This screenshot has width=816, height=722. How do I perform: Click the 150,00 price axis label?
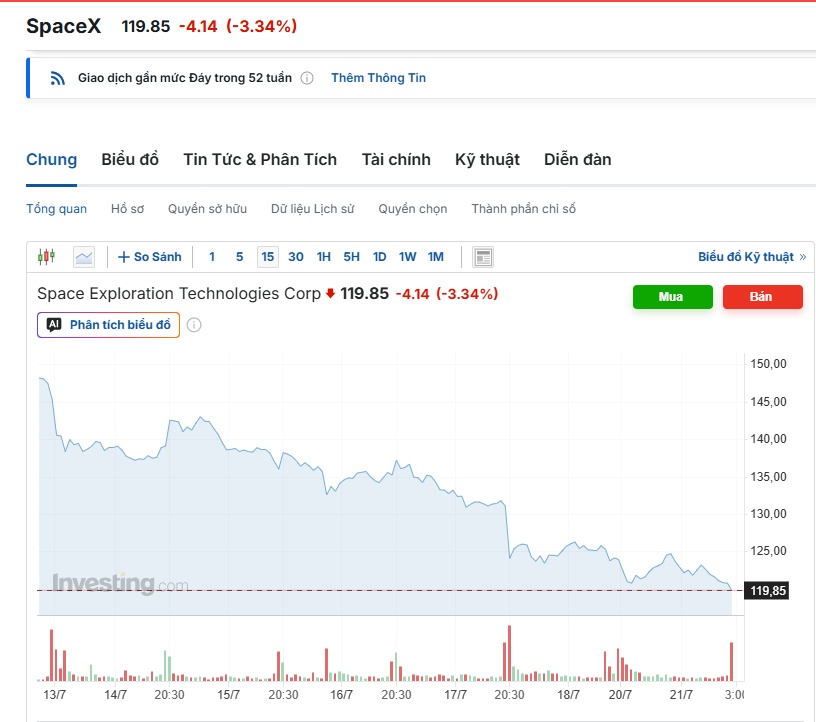768,364
